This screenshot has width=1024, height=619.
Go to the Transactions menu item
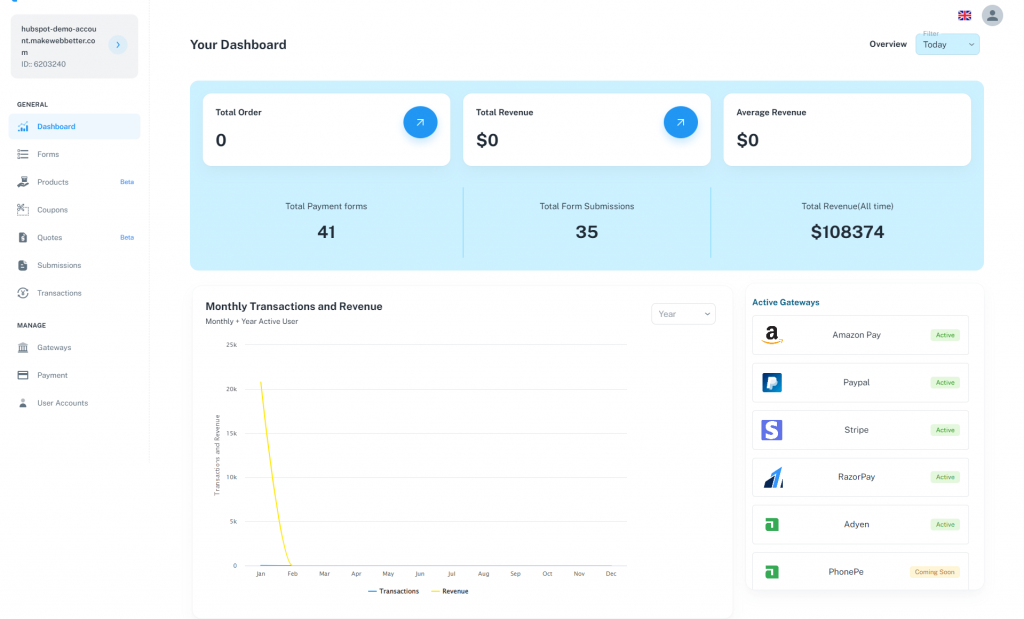(59, 293)
